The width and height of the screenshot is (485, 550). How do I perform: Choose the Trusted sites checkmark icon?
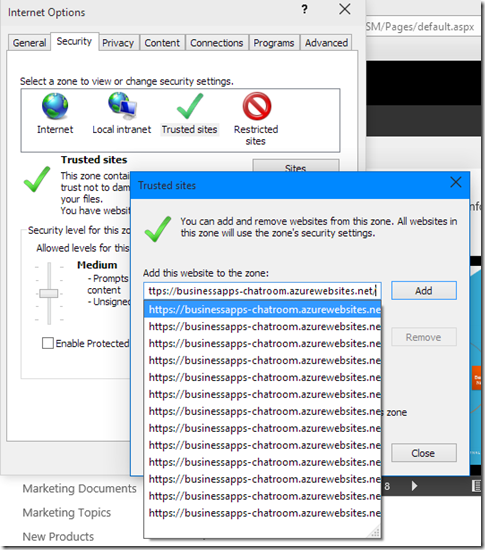point(190,106)
